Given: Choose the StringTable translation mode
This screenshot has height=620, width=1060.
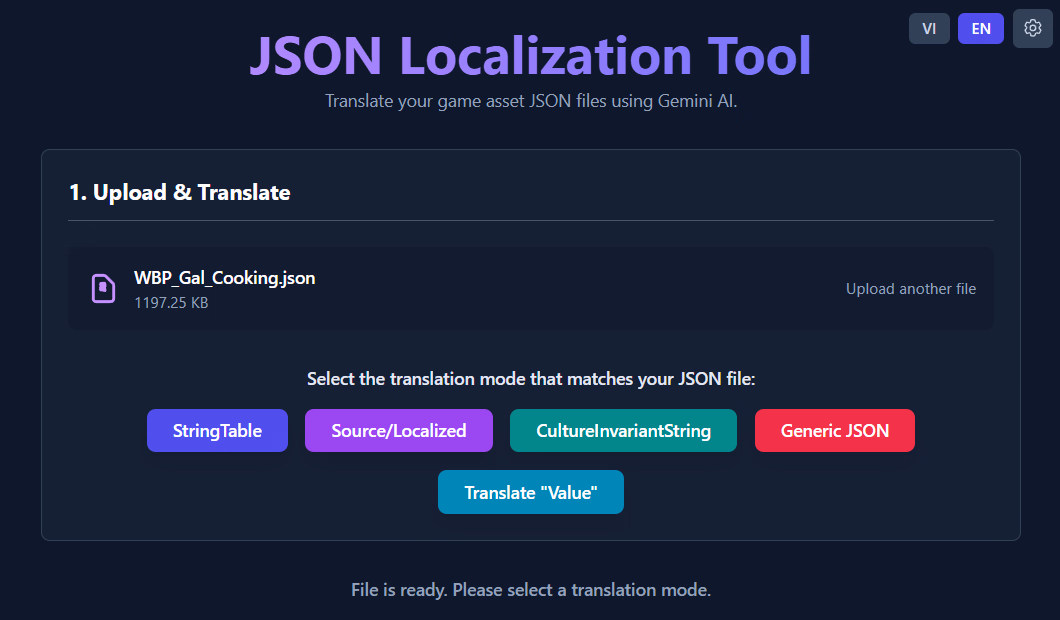Looking at the screenshot, I should (217, 431).
